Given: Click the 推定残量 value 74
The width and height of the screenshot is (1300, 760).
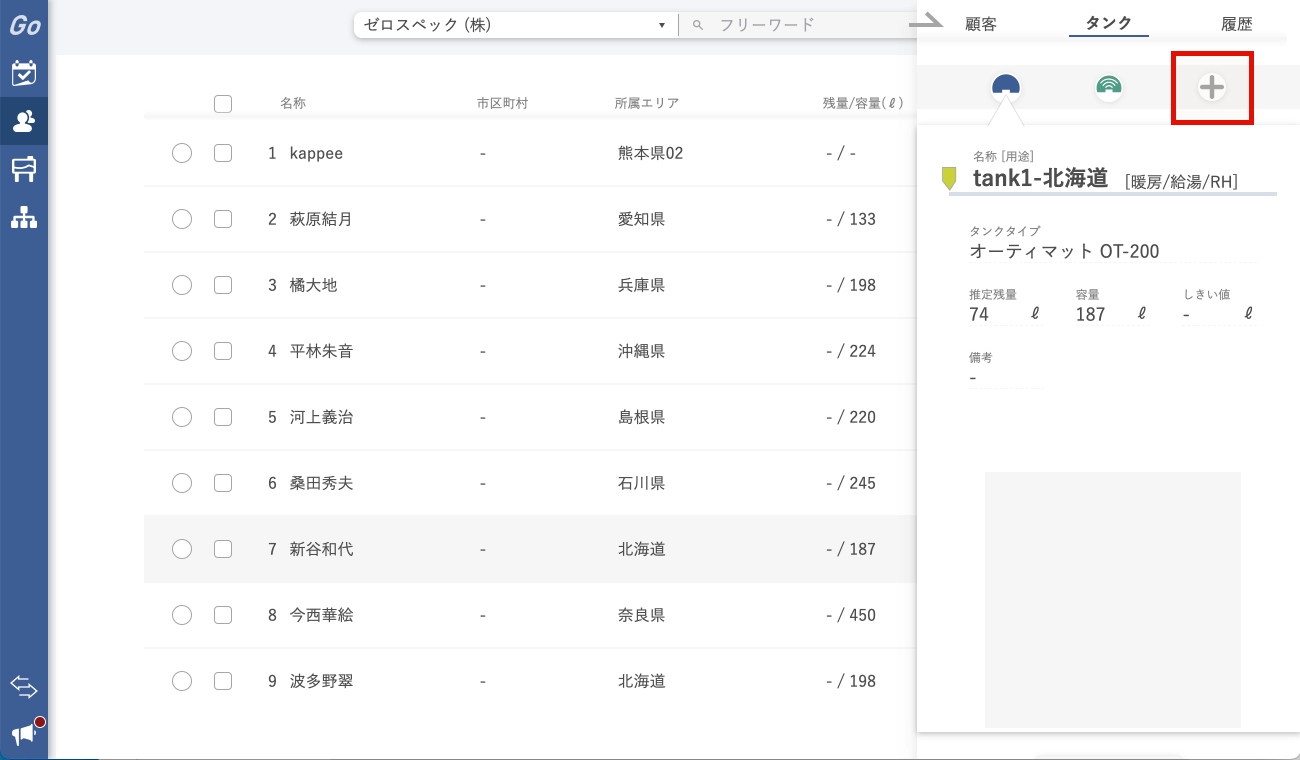Looking at the screenshot, I should pyautogui.click(x=980, y=314).
